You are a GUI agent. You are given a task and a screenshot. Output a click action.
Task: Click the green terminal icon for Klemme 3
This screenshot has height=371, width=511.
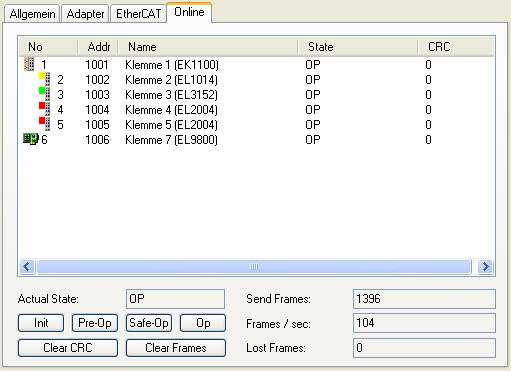(45, 94)
